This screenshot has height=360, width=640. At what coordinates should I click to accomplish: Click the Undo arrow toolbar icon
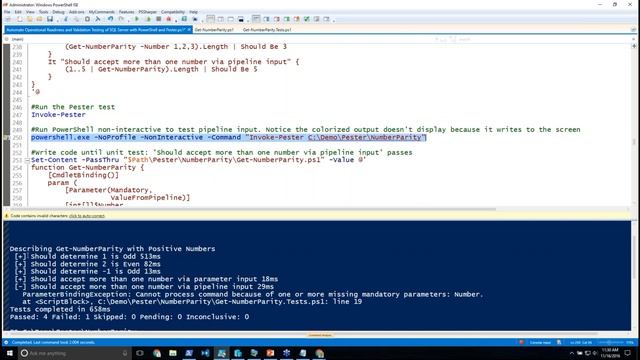(111, 19)
